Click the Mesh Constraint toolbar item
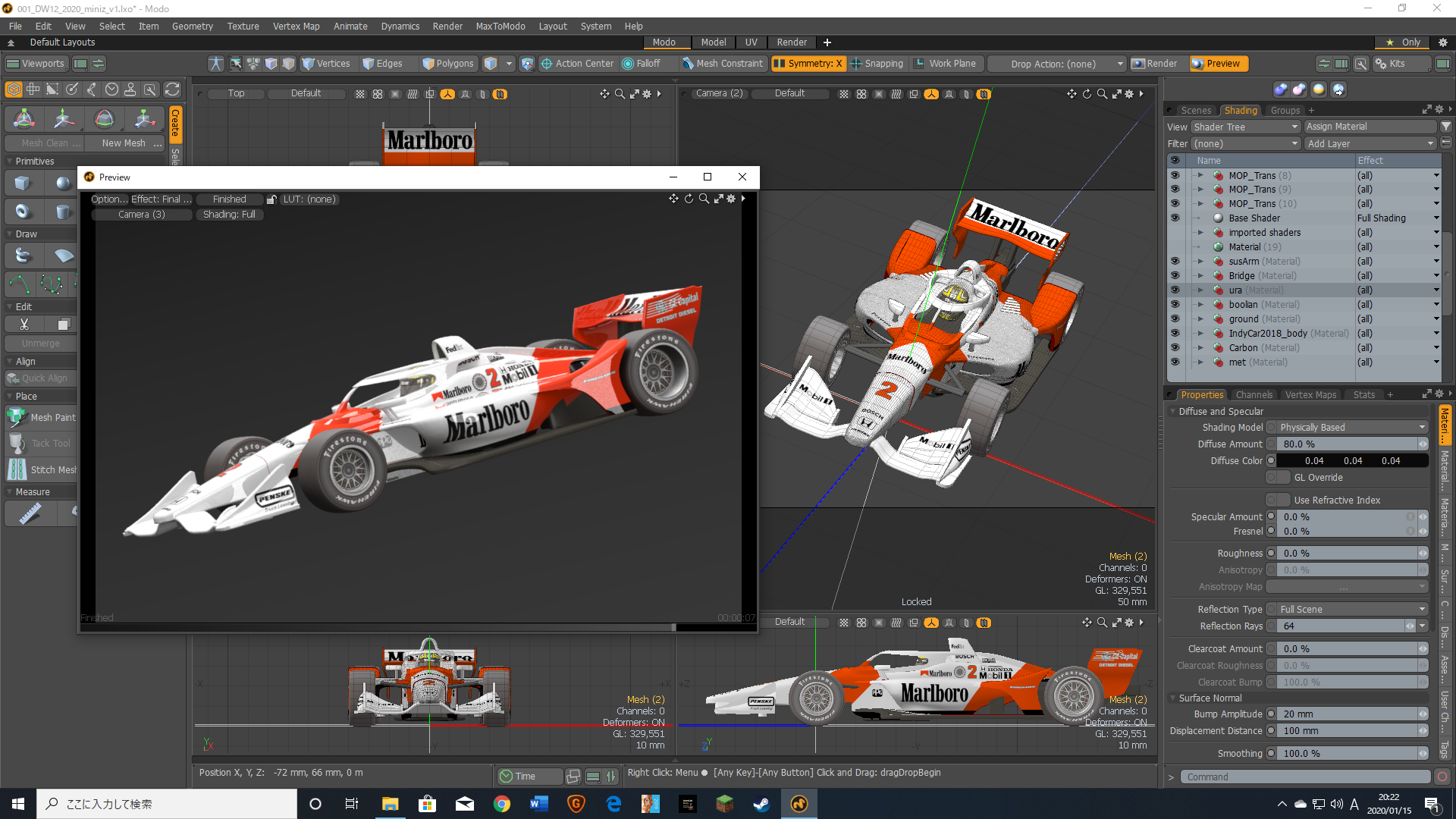 [x=723, y=64]
